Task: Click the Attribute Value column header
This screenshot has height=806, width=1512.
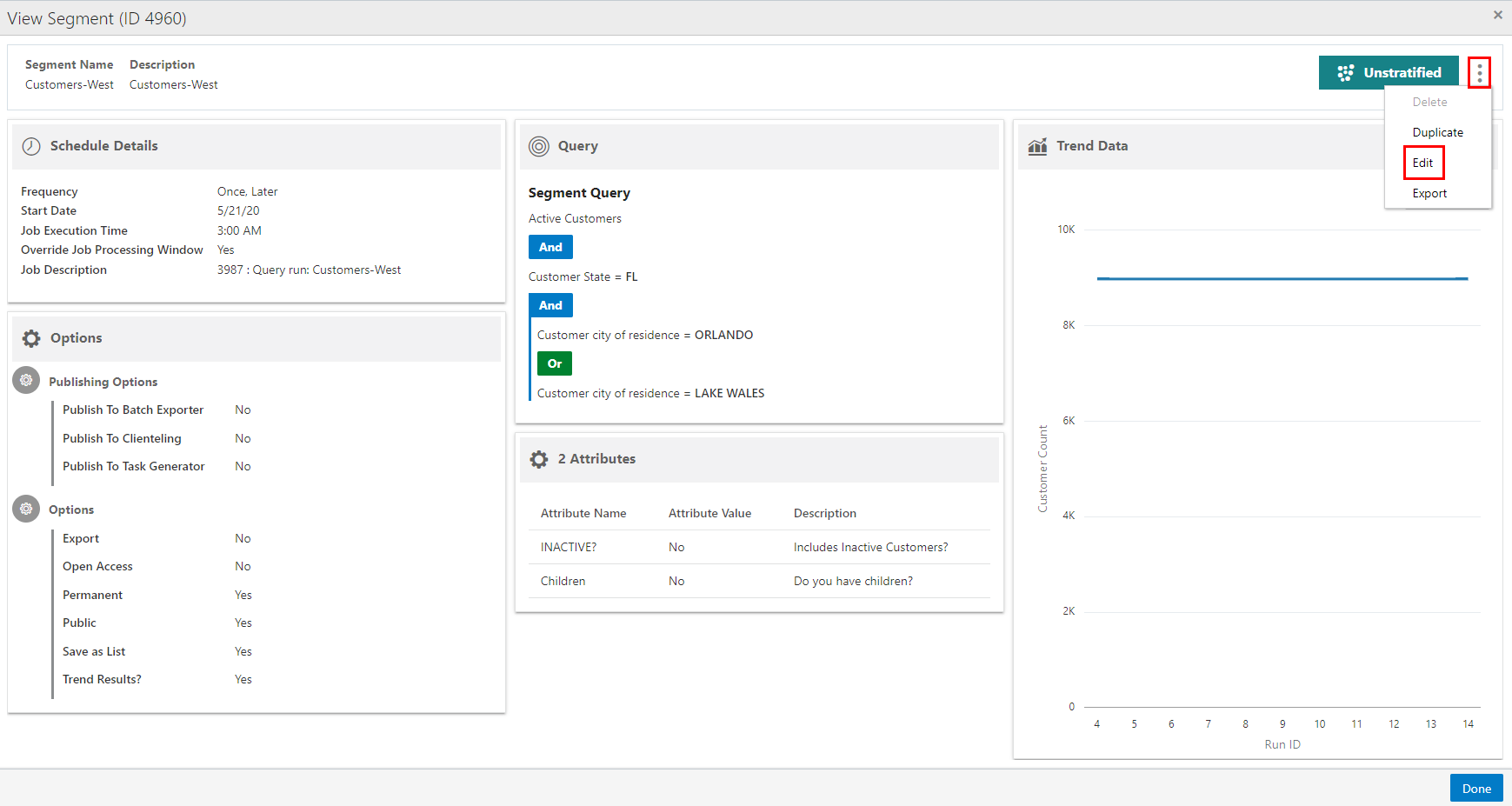Action: [x=709, y=513]
